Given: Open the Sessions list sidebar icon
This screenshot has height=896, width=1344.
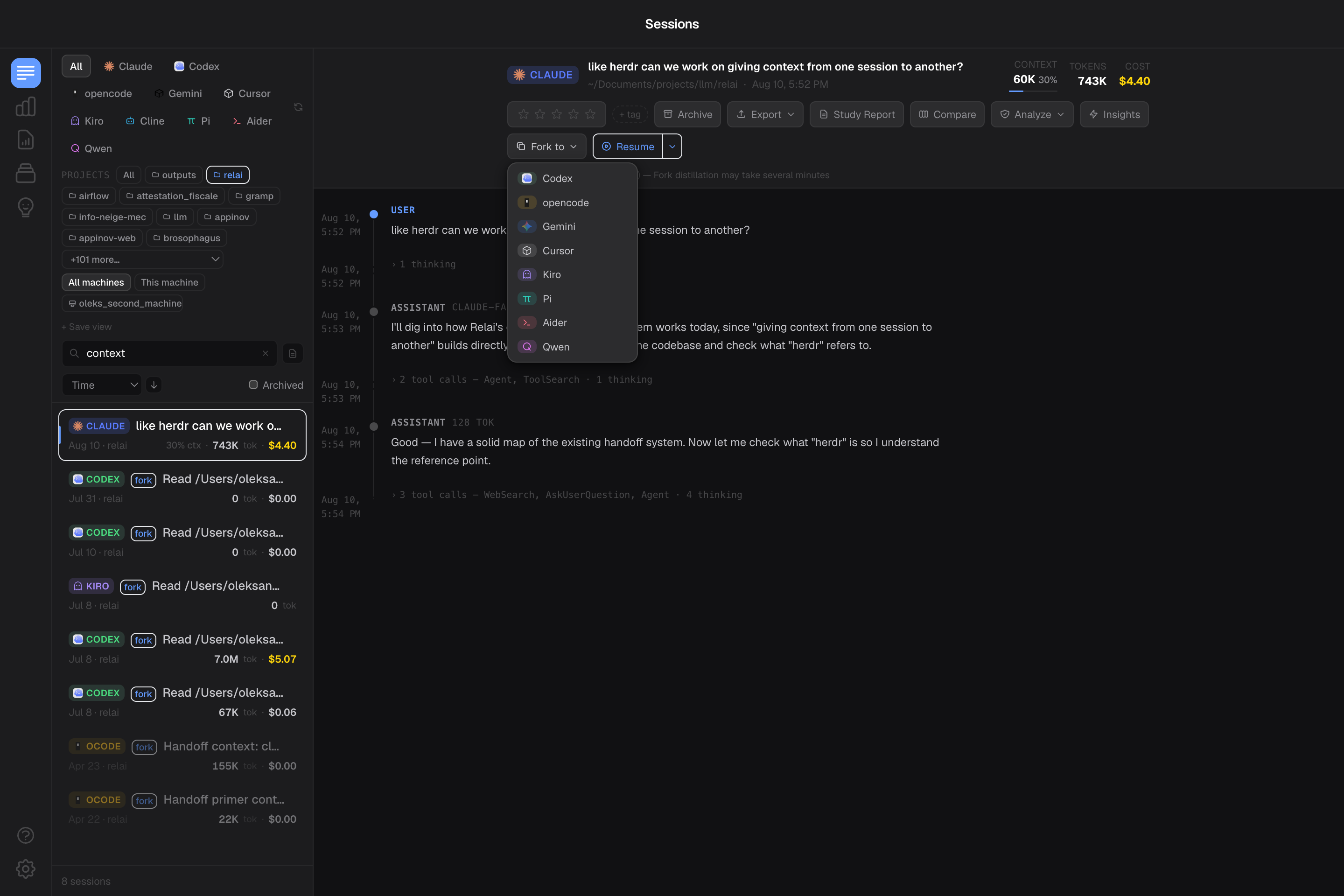Looking at the screenshot, I should pyautogui.click(x=26, y=73).
